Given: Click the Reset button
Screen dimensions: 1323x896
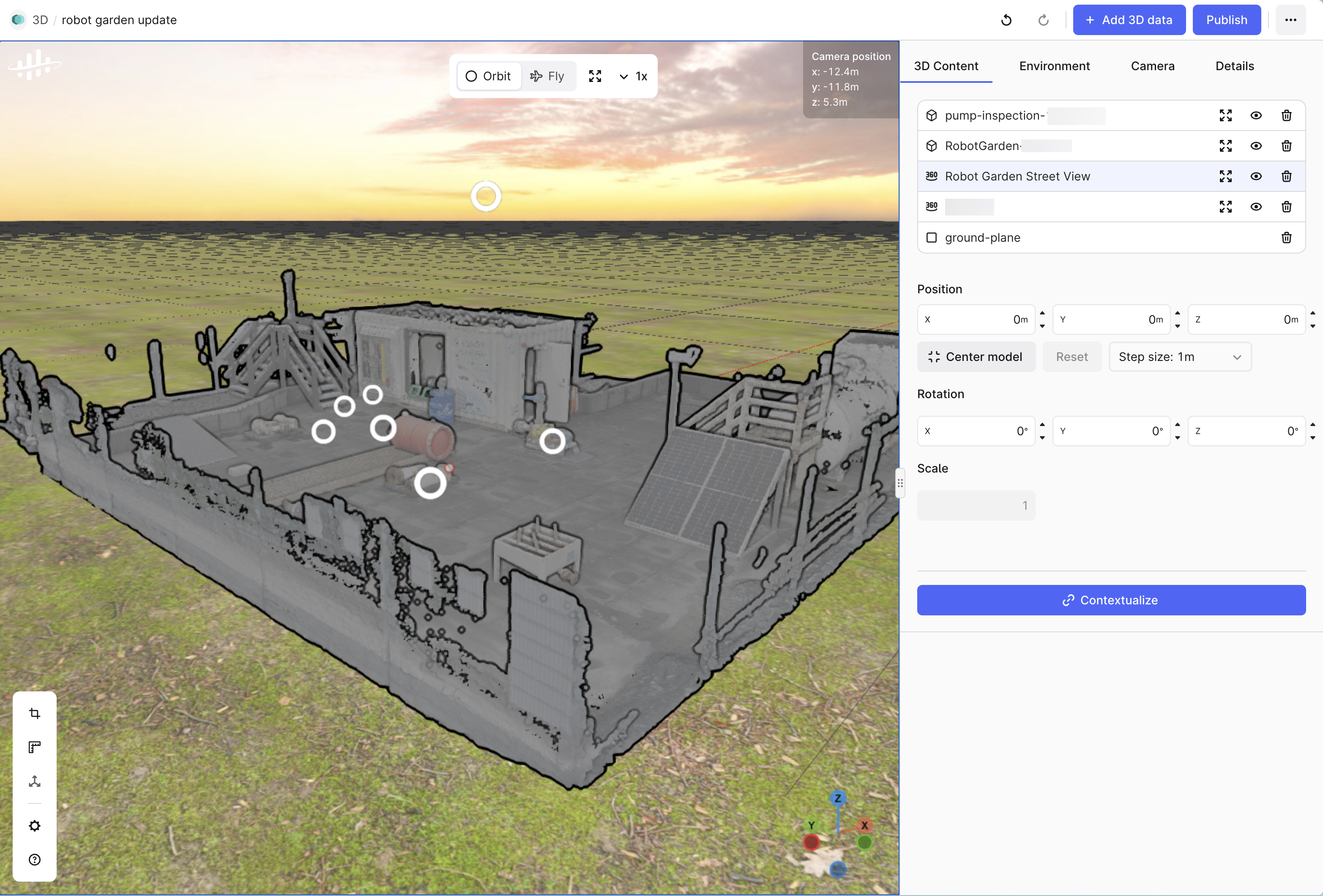Looking at the screenshot, I should click(x=1072, y=357).
